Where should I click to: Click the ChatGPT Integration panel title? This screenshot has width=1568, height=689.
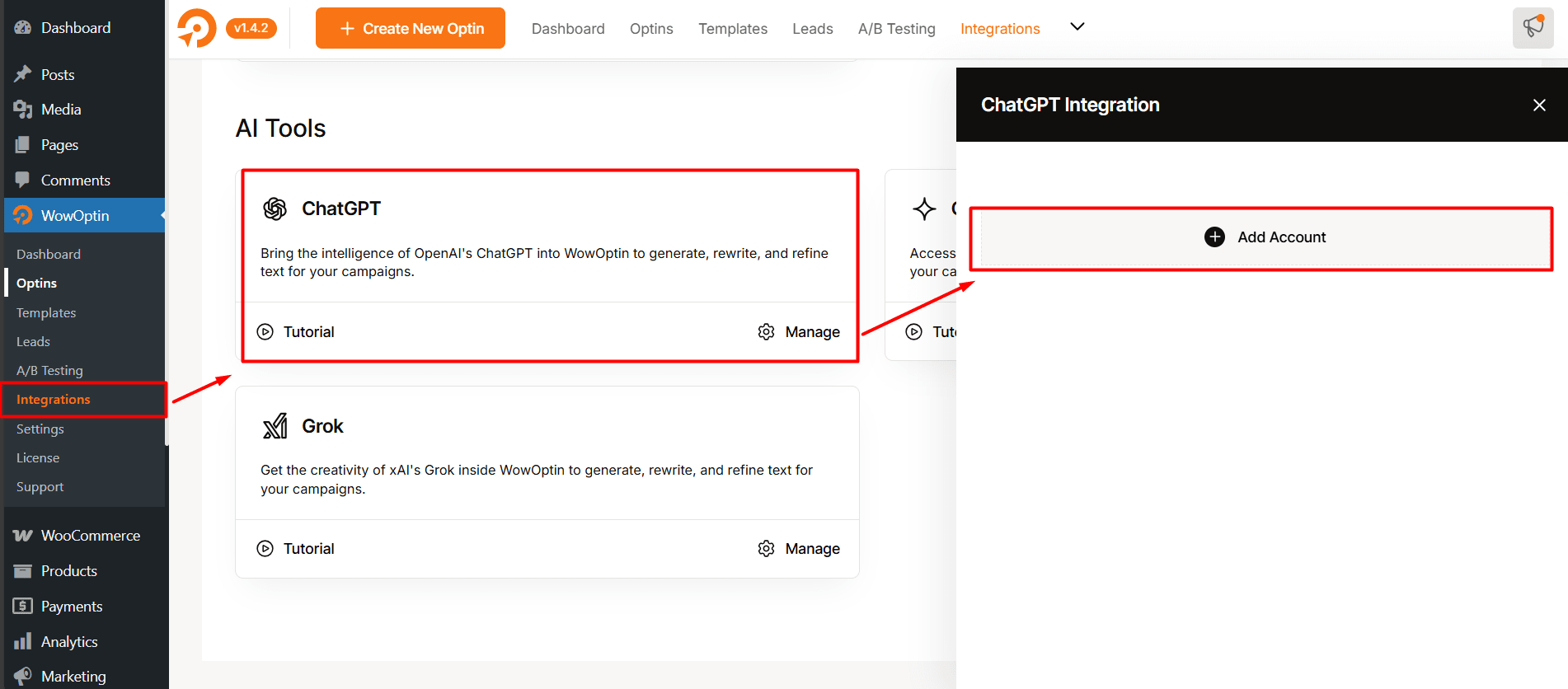(1070, 105)
